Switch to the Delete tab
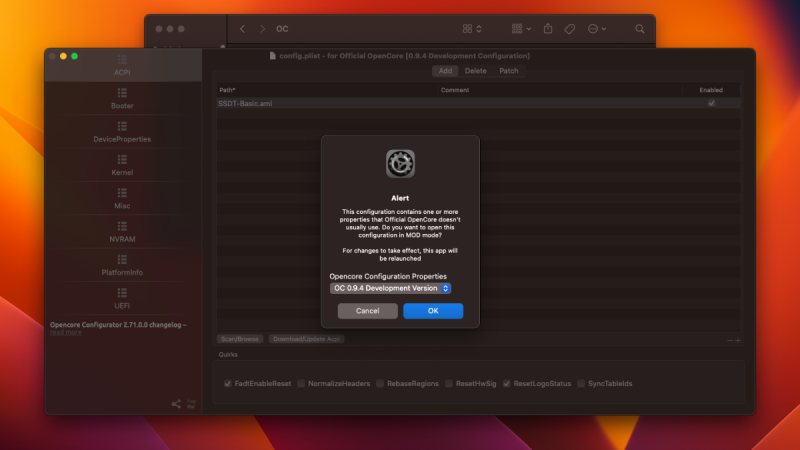The height and width of the screenshot is (450, 800). [476, 71]
